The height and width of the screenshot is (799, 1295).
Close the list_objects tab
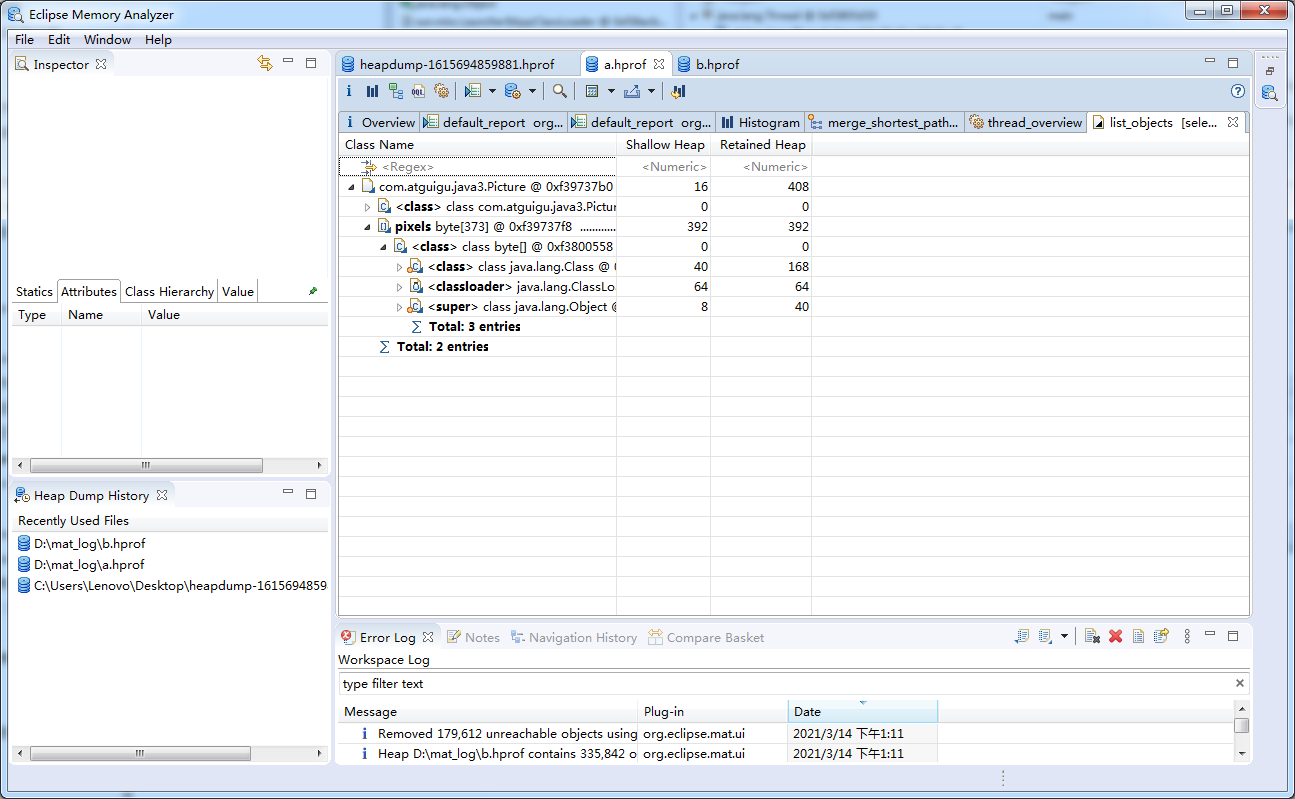1233,122
